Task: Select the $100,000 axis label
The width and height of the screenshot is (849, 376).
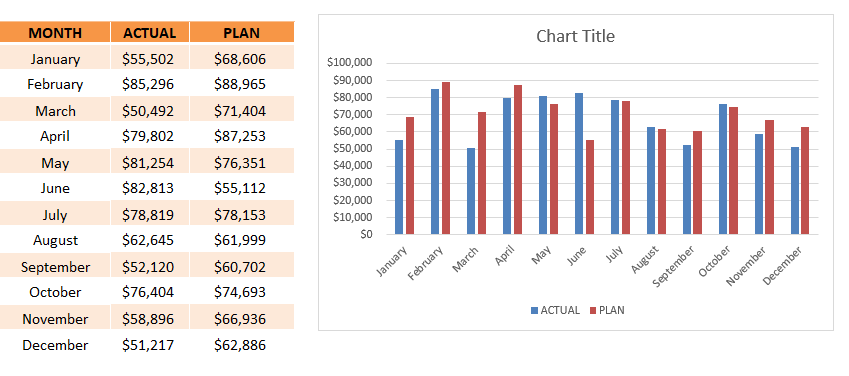Action: (349, 63)
